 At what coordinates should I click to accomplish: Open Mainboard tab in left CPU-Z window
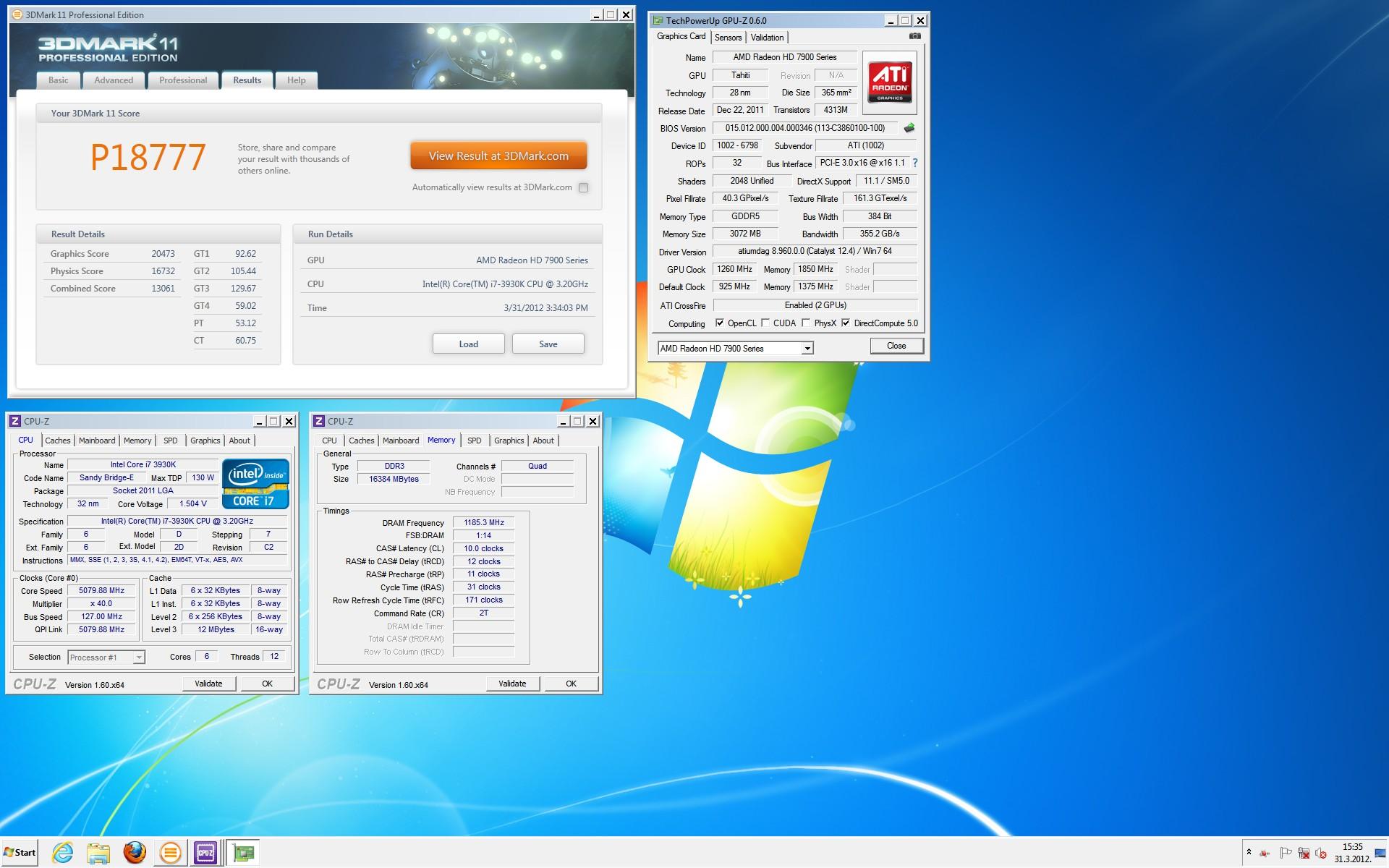point(97,441)
